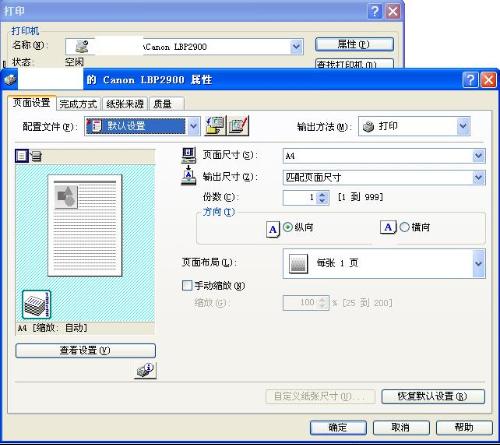Open the printer status info icon
This screenshot has height=445, width=500.
(146, 370)
